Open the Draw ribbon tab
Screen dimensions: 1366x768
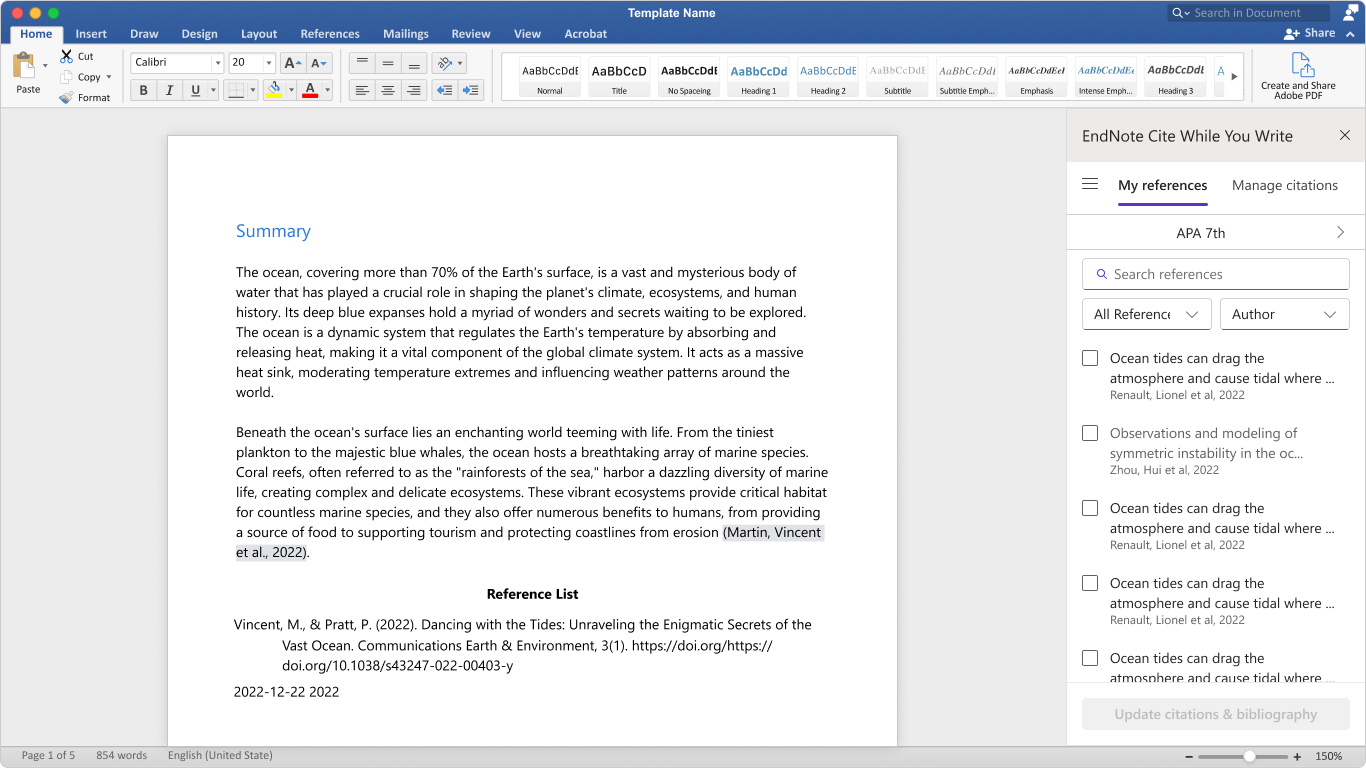pos(144,34)
